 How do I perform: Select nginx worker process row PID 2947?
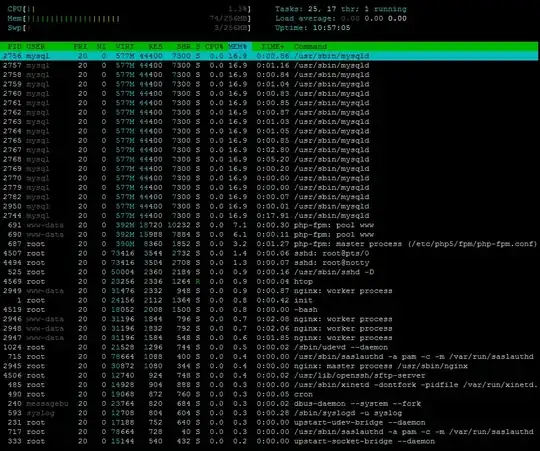click(x=269, y=338)
